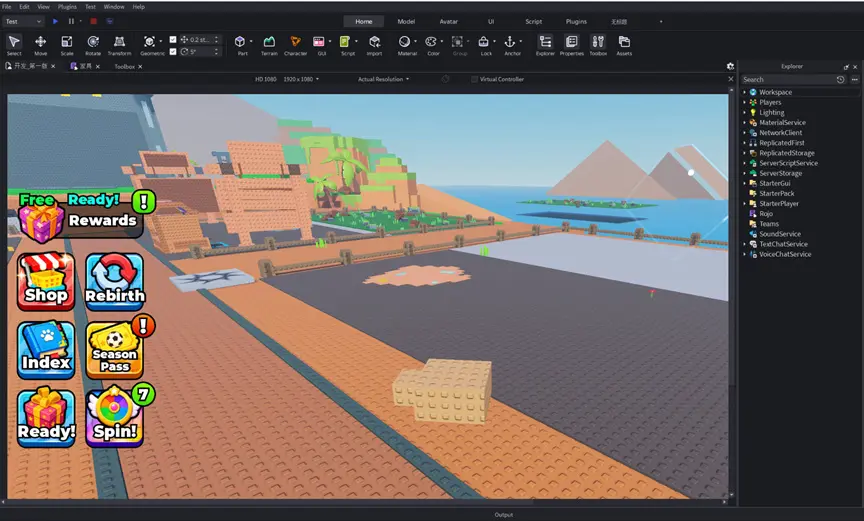This screenshot has height=521, width=864.
Task: Expand the ReplicatedStorage node
Action: click(744, 153)
